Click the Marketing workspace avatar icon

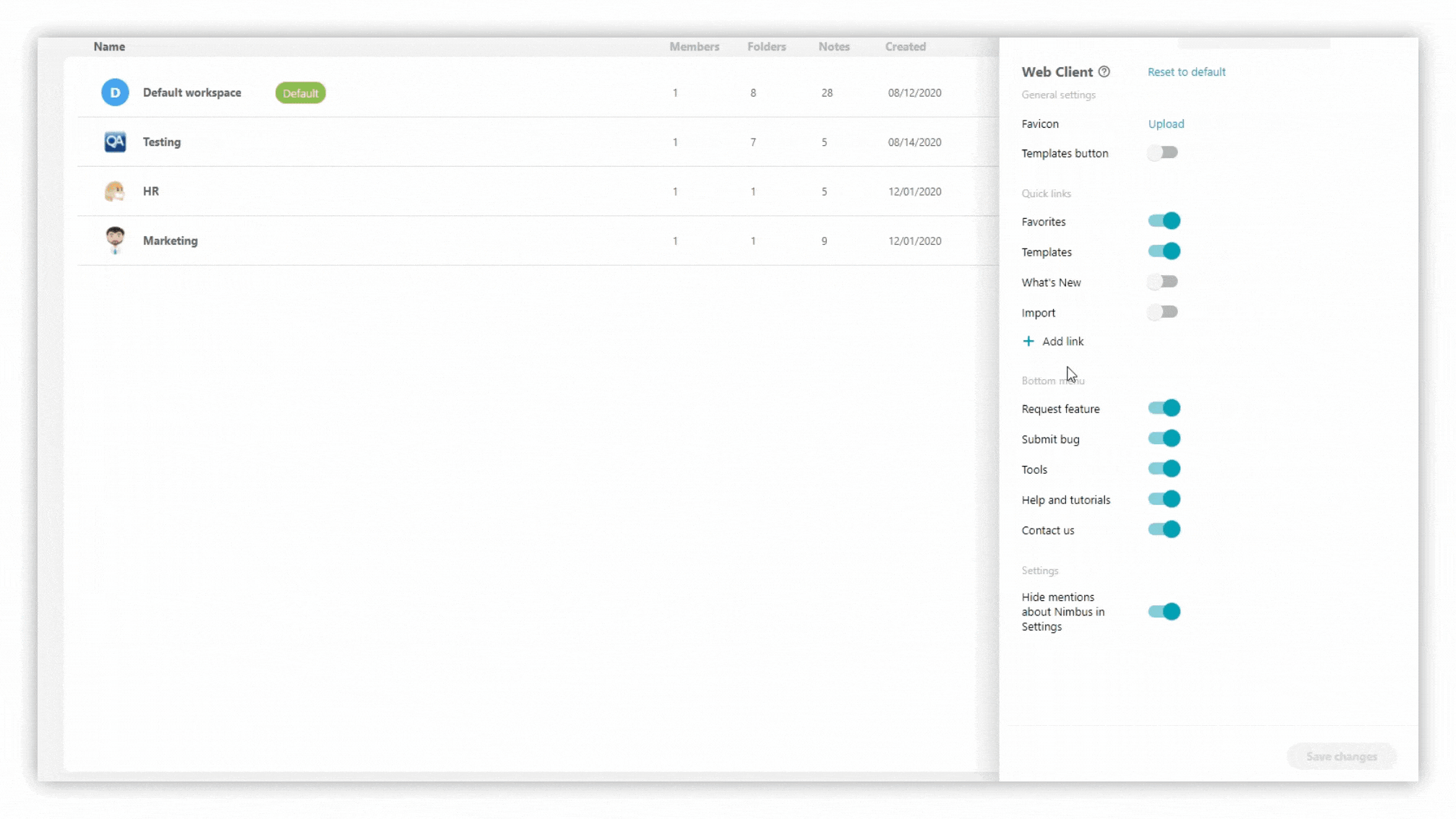114,240
